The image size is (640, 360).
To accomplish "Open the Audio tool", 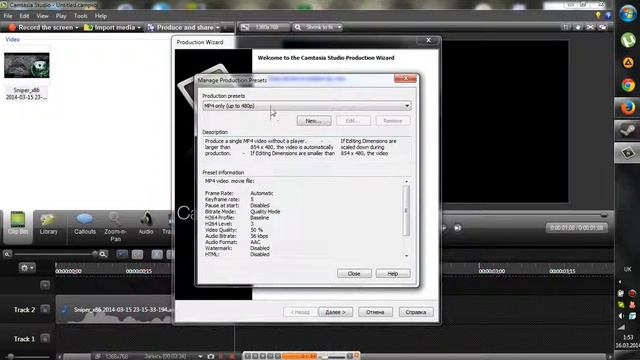I will [146, 224].
